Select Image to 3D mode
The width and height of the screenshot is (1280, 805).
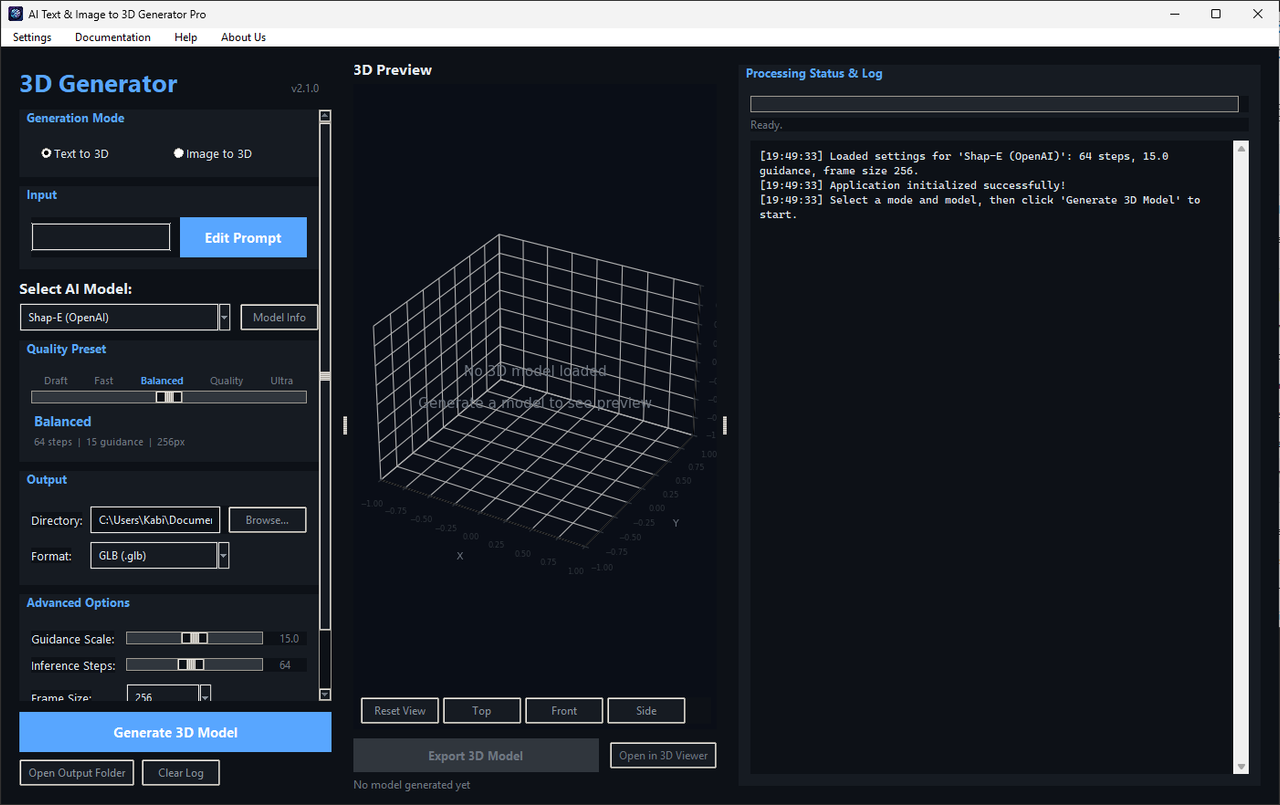point(213,154)
